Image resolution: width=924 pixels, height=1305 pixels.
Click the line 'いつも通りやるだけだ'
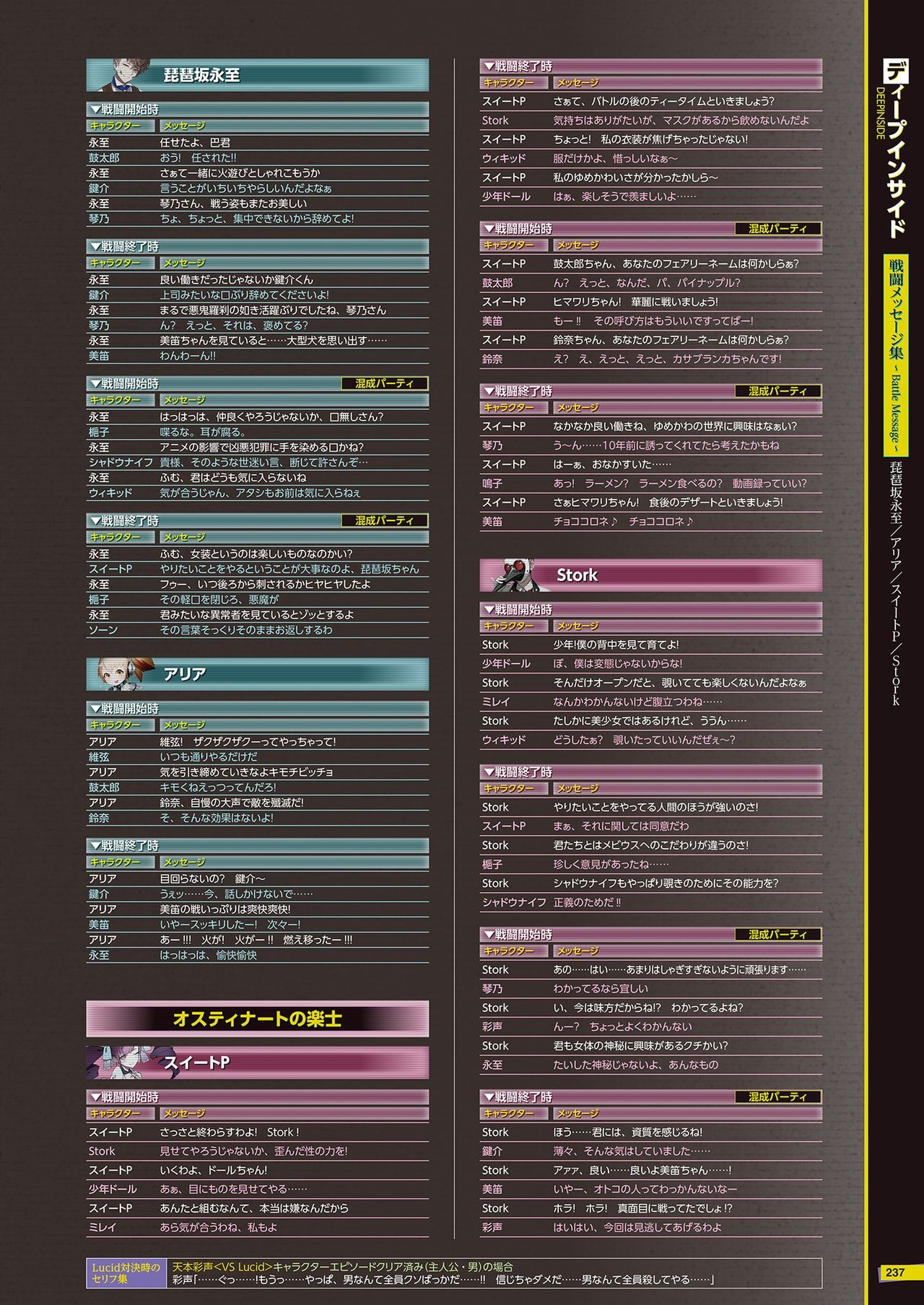pos(209,757)
